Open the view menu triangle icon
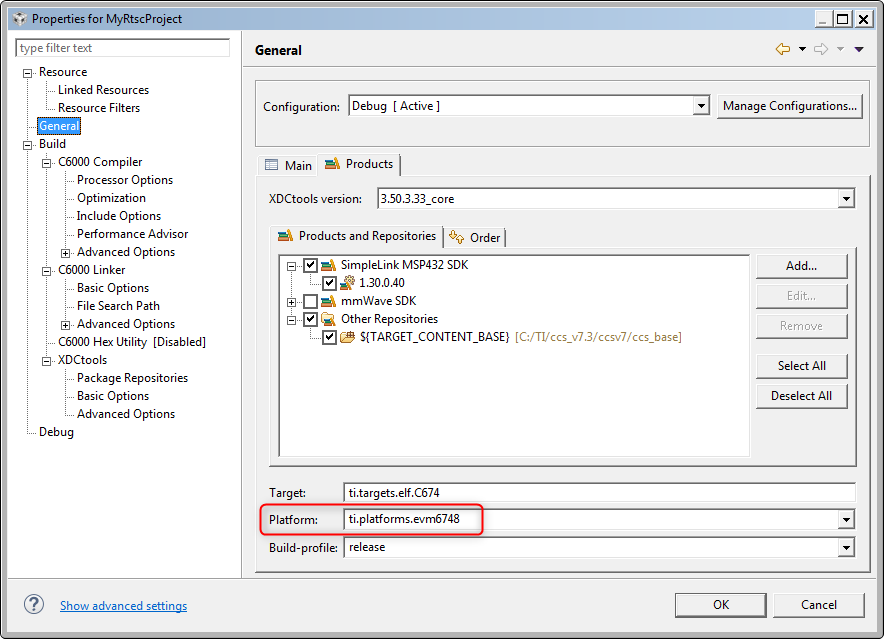 pyautogui.click(x=859, y=50)
